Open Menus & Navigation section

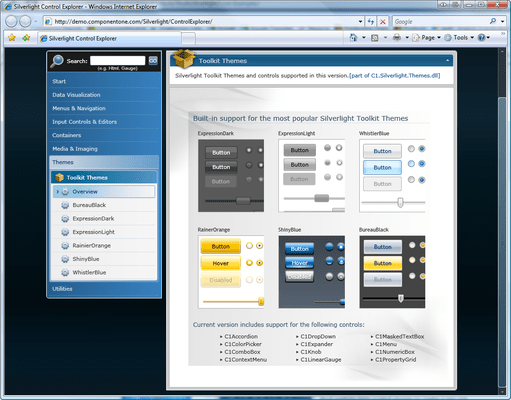click(104, 108)
